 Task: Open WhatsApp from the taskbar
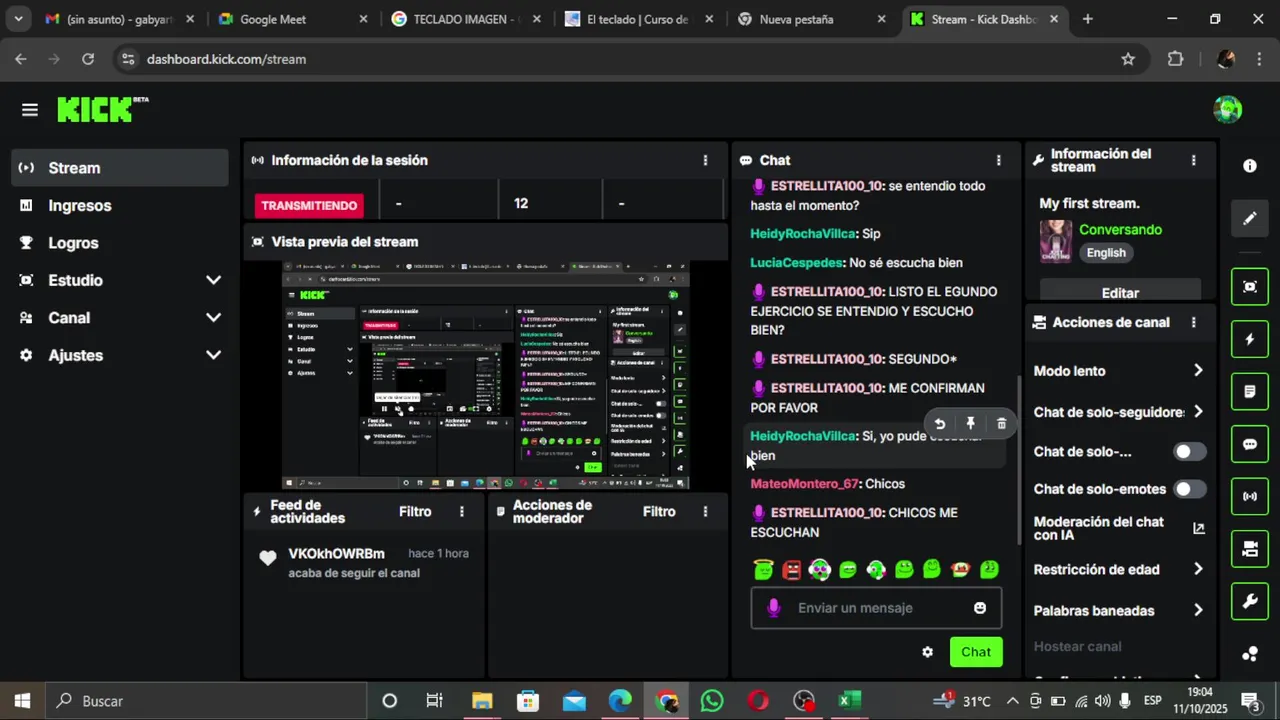tap(711, 701)
